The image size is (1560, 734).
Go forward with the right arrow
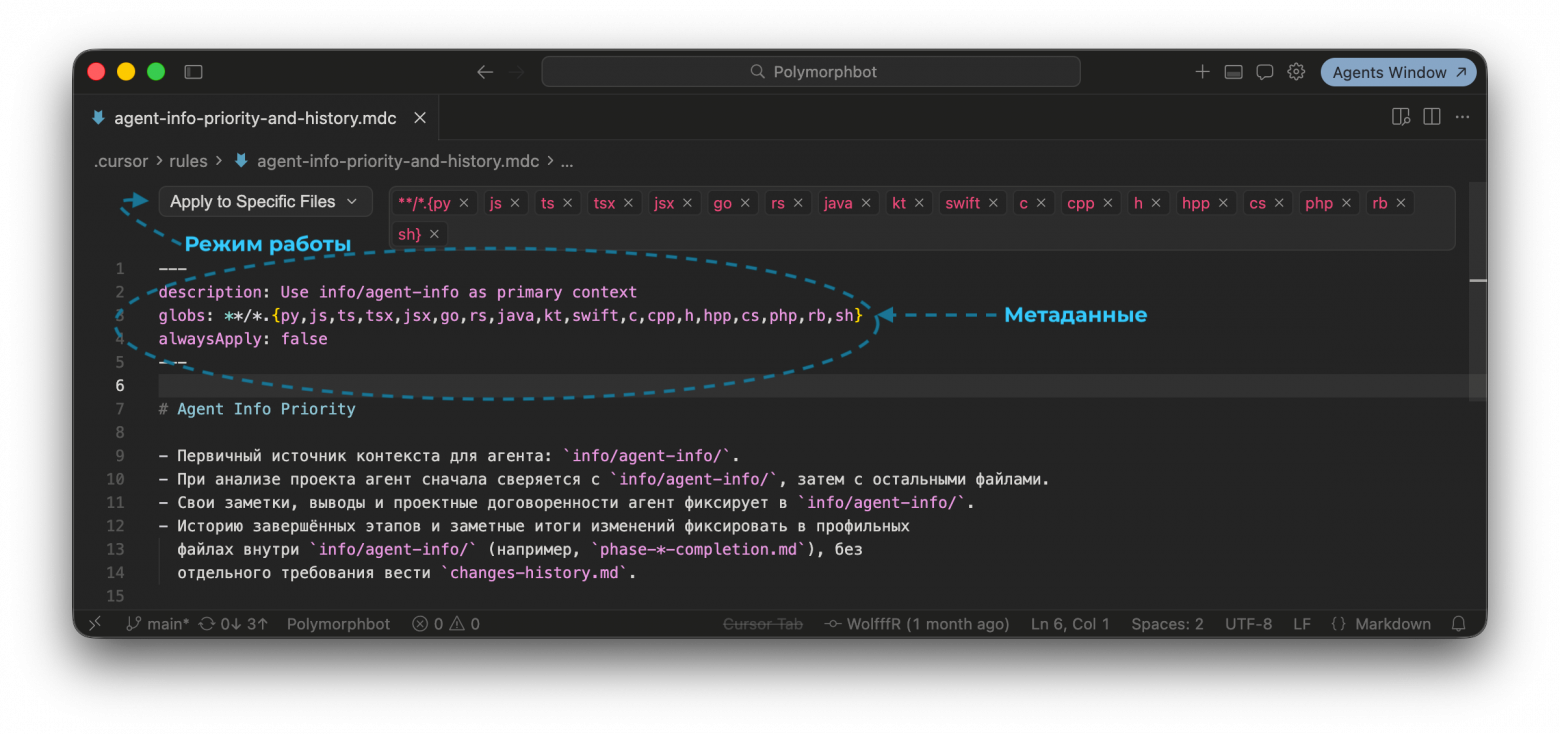516,72
